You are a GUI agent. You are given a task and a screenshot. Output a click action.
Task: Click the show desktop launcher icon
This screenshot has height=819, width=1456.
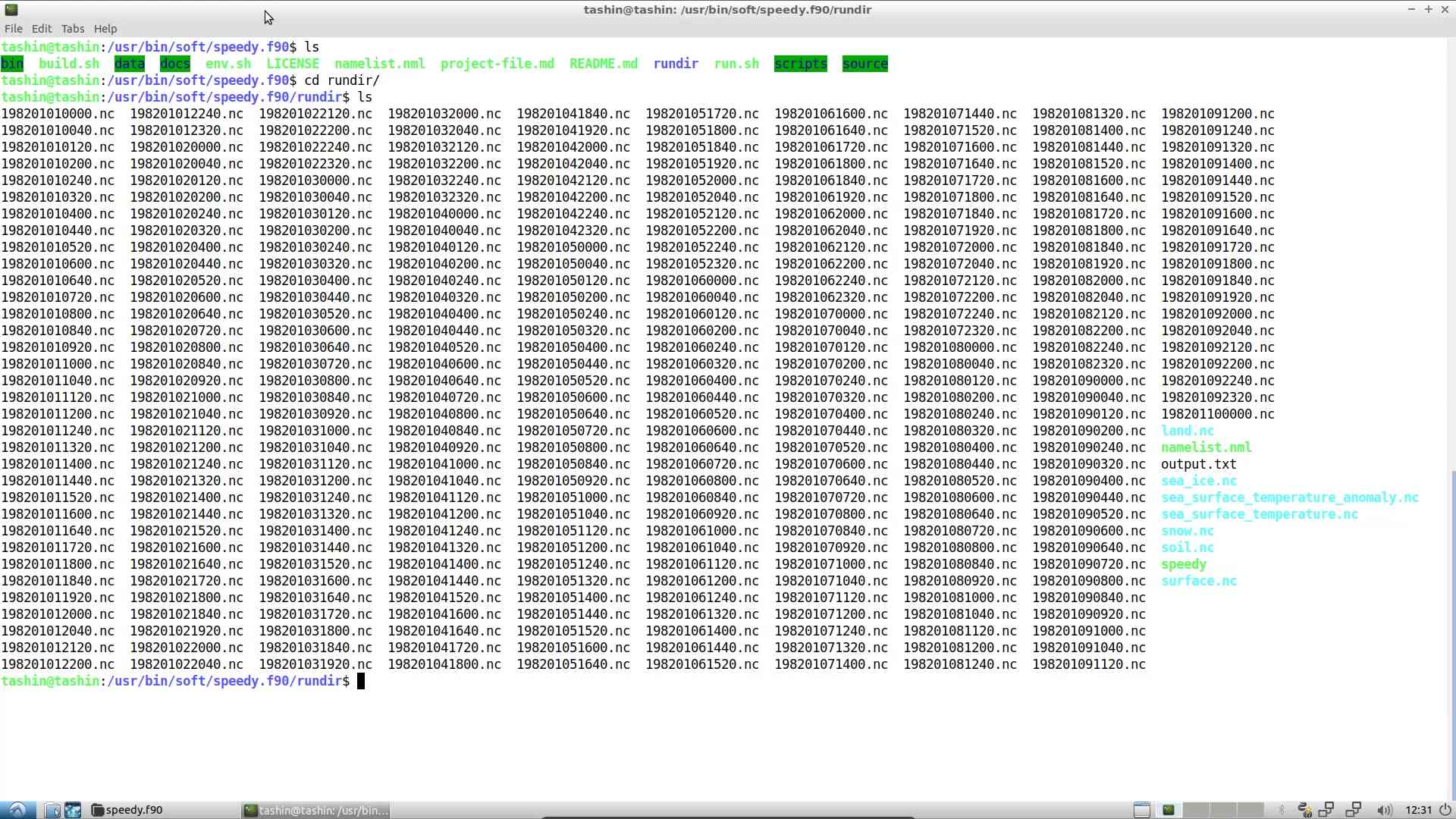coord(52,810)
